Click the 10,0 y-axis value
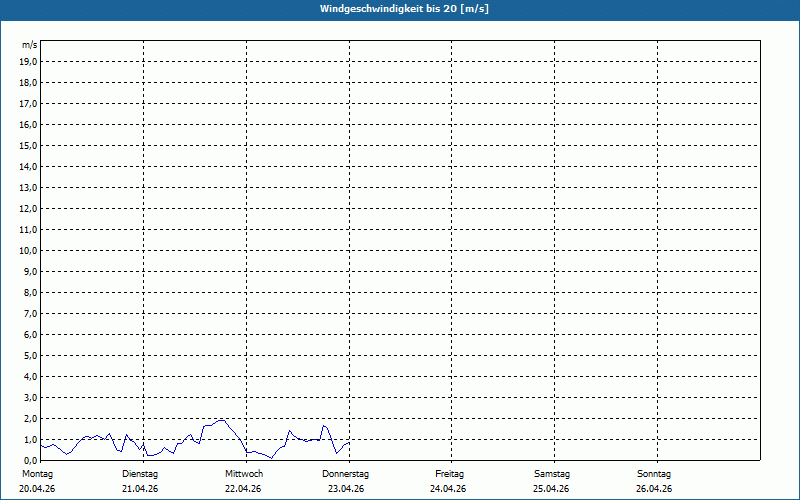The width and height of the screenshot is (800, 500). (x=30, y=251)
